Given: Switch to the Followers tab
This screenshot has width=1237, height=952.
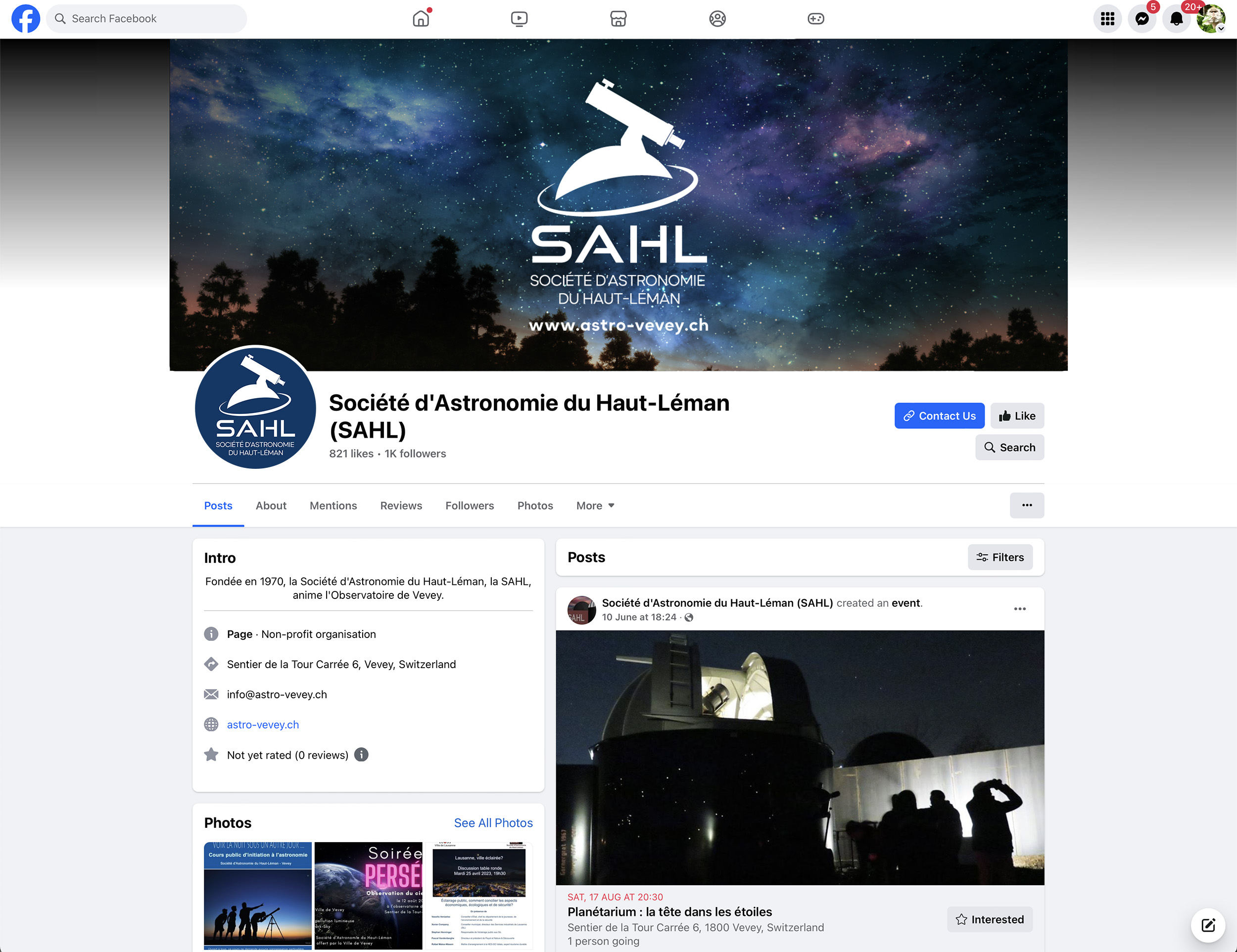Looking at the screenshot, I should 470,505.
